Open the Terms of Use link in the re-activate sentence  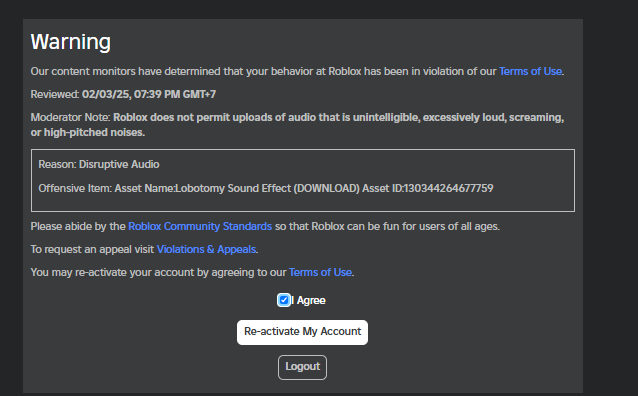coord(320,272)
